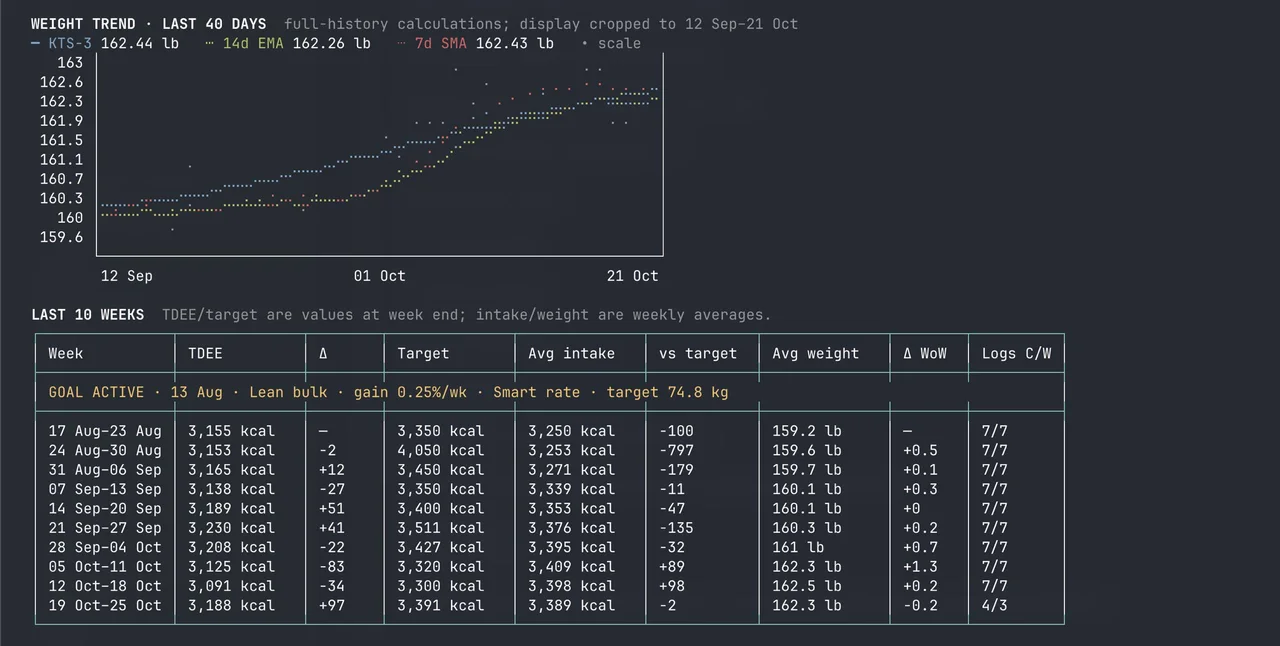Click the 01 Oct x-axis label
The image size is (1280, 646).
pyautogui.click(x=380, y=276)
